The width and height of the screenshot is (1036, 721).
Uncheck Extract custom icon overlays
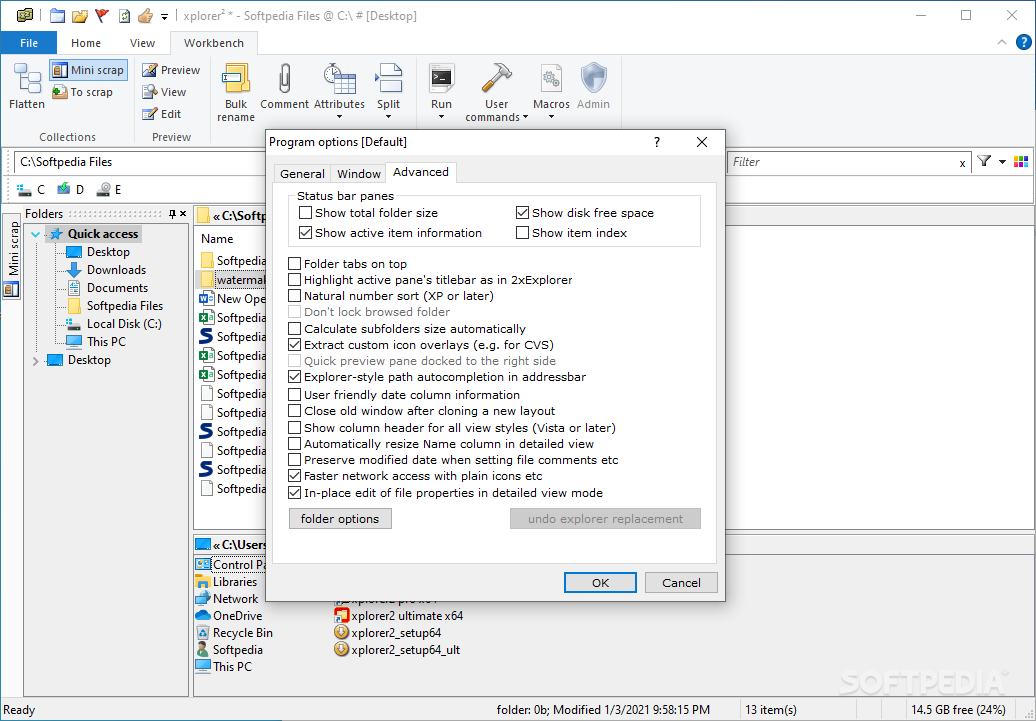295,345
